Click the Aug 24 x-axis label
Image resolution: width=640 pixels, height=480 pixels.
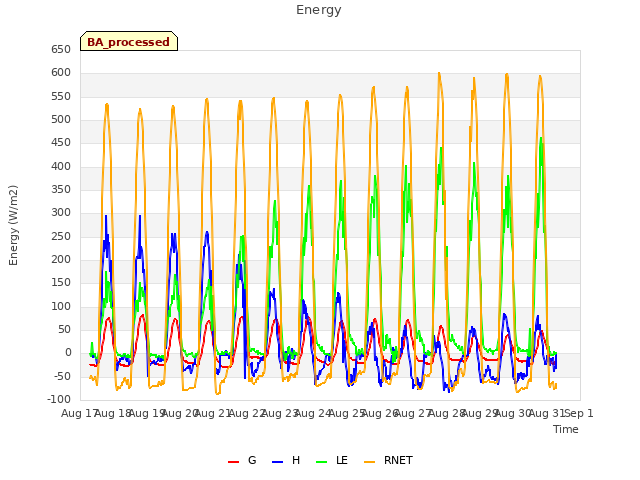pyautogui.click(x=313, y=413)
